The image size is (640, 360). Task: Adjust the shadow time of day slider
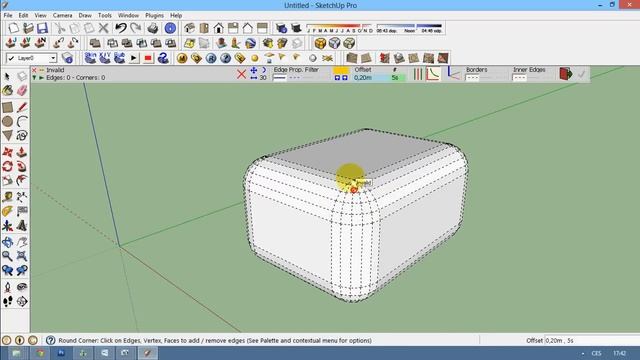[x=409, y=28]
